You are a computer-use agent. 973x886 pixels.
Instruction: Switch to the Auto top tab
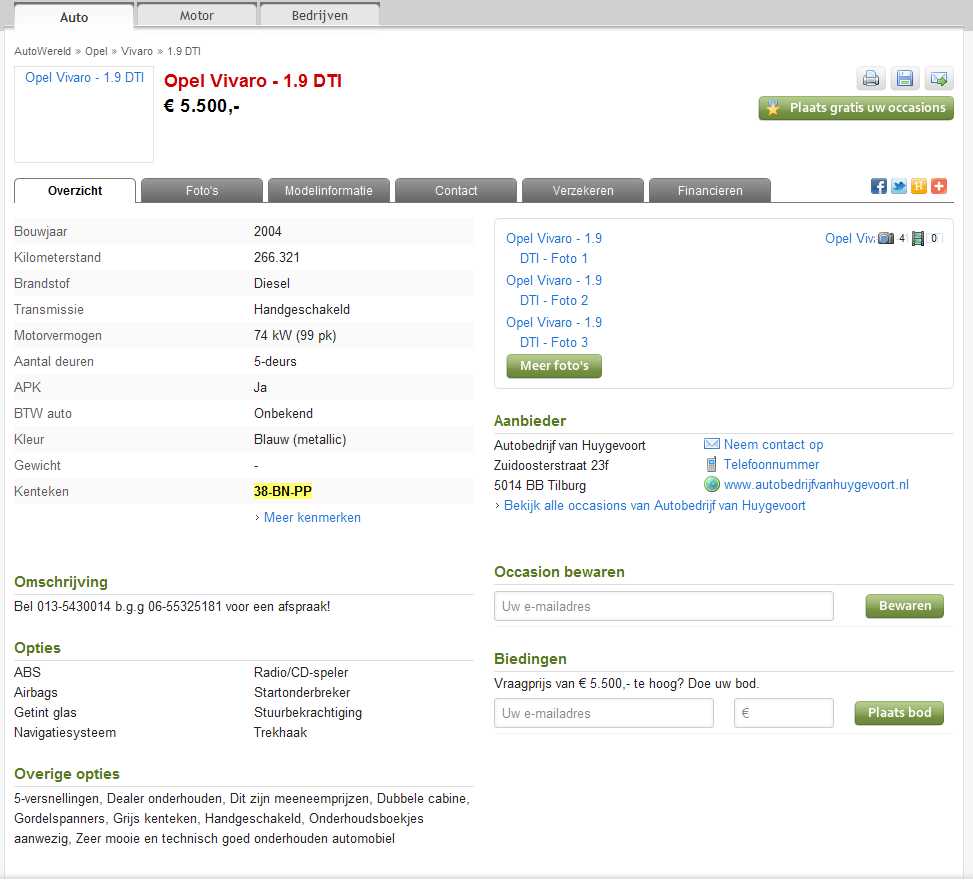[74, 17]
